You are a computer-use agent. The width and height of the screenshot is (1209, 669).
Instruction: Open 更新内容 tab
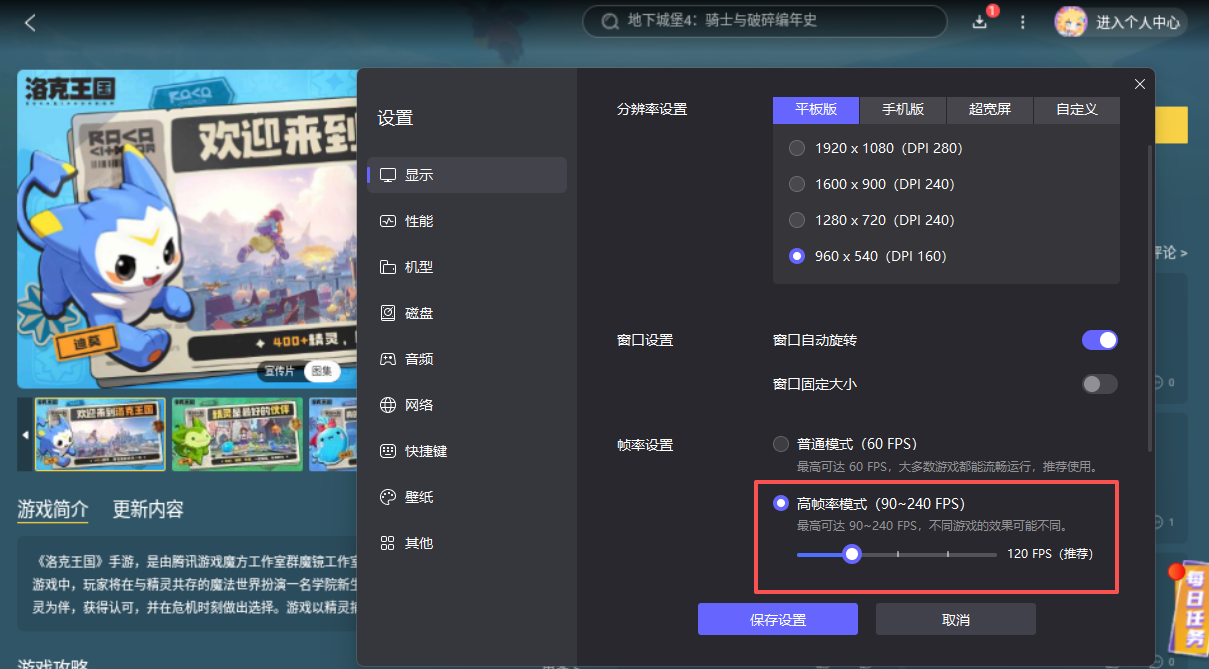(x=148, y=509)
